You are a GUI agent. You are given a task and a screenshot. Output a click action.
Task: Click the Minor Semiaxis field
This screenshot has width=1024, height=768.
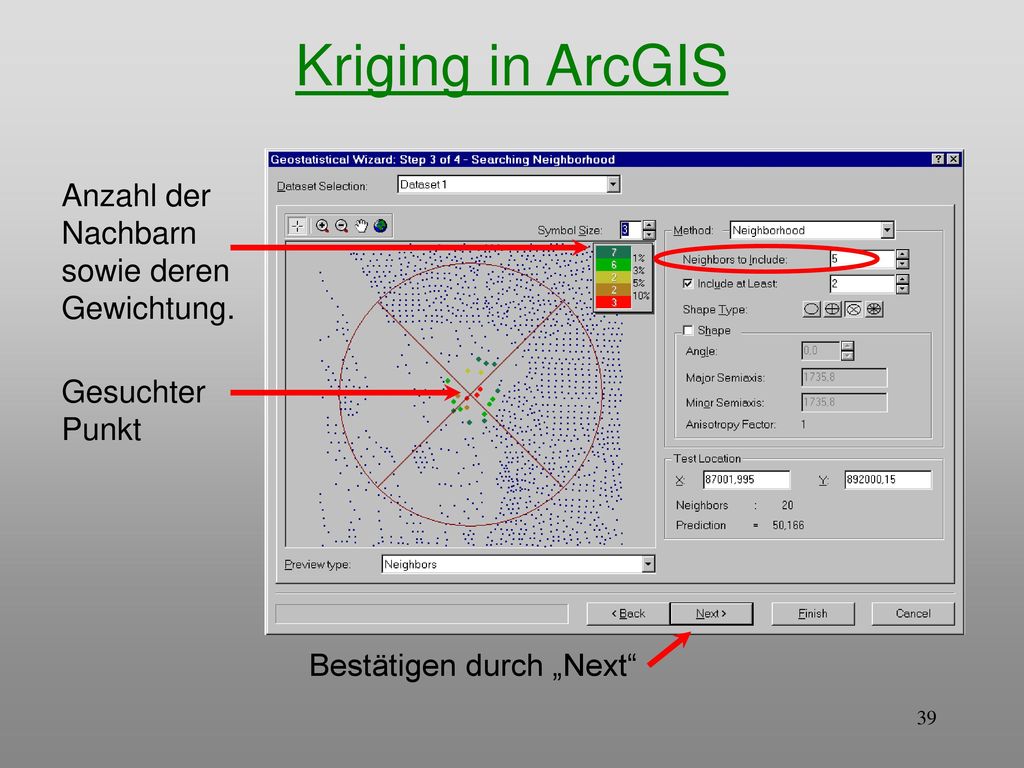point(844,402)
